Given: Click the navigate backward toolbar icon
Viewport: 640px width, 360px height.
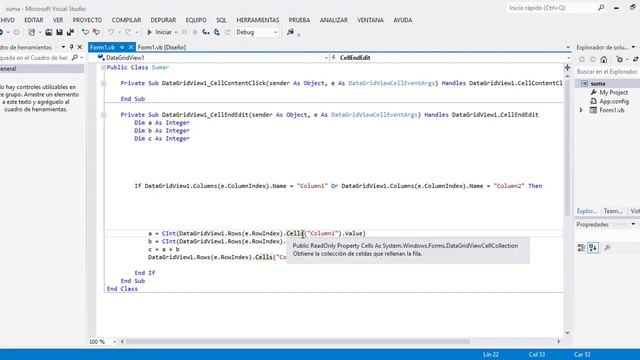Looking at the screenshot, I should click(x=2, y=32).
